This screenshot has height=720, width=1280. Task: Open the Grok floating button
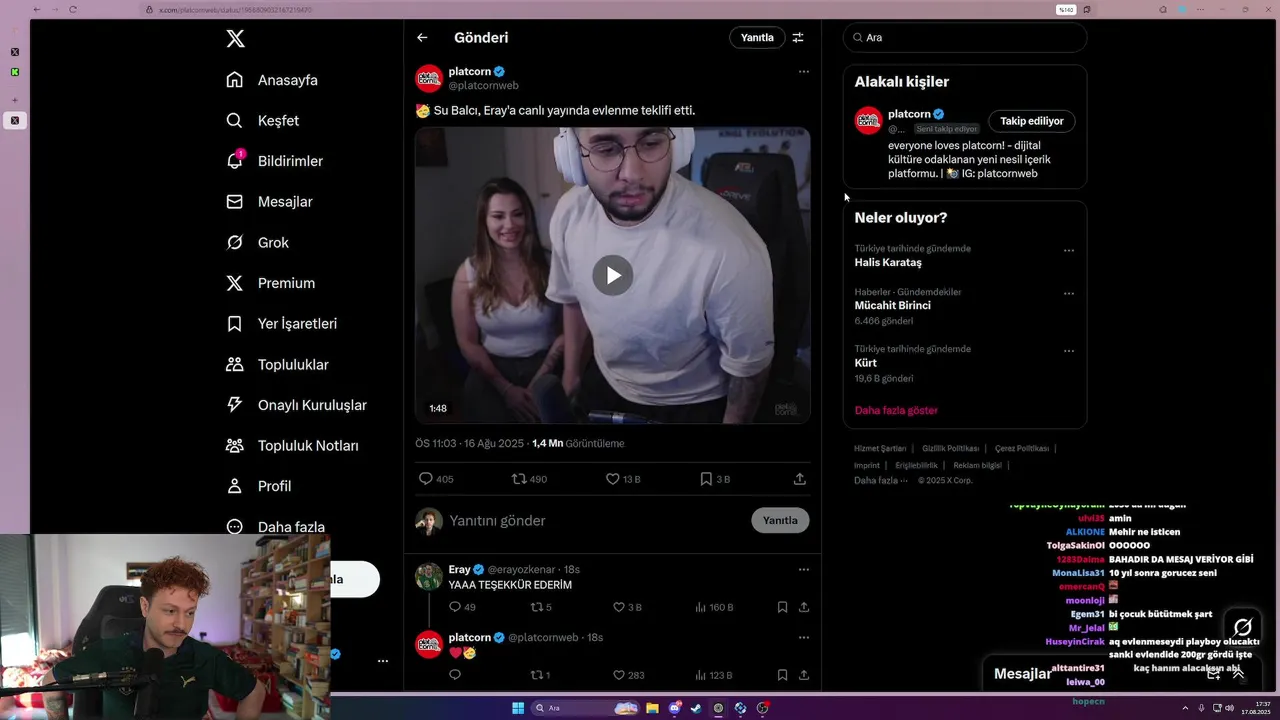(x=1243, y=627)
